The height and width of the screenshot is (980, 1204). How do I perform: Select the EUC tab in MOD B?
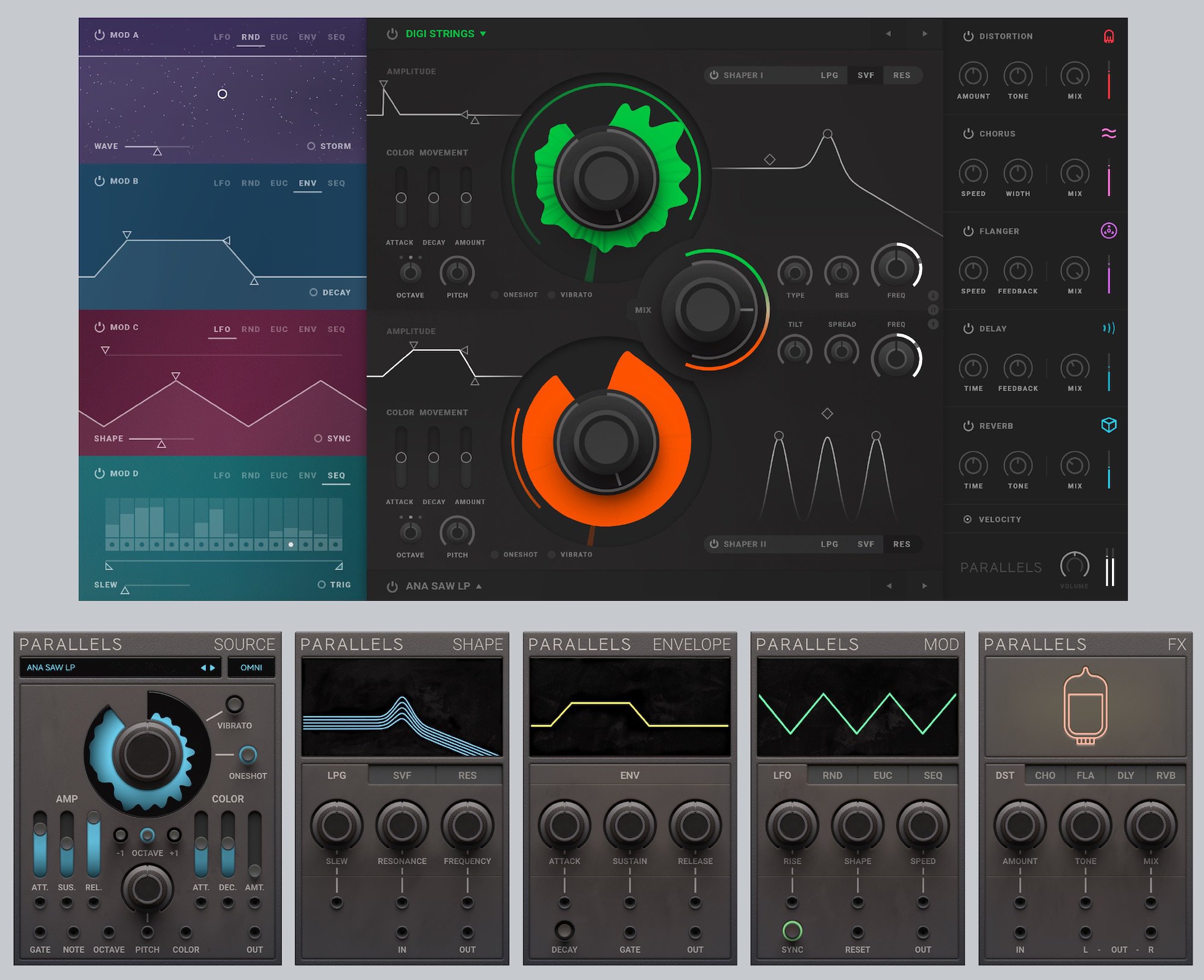279,183
